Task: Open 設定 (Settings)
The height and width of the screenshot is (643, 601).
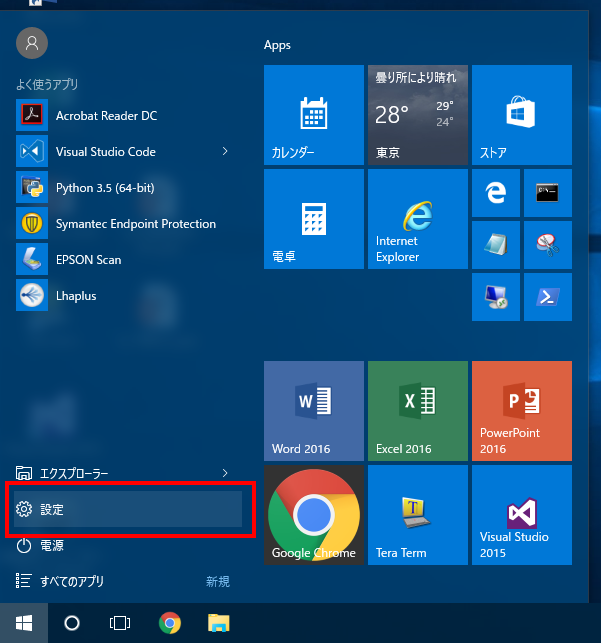Action: click(x=128, y=509)
